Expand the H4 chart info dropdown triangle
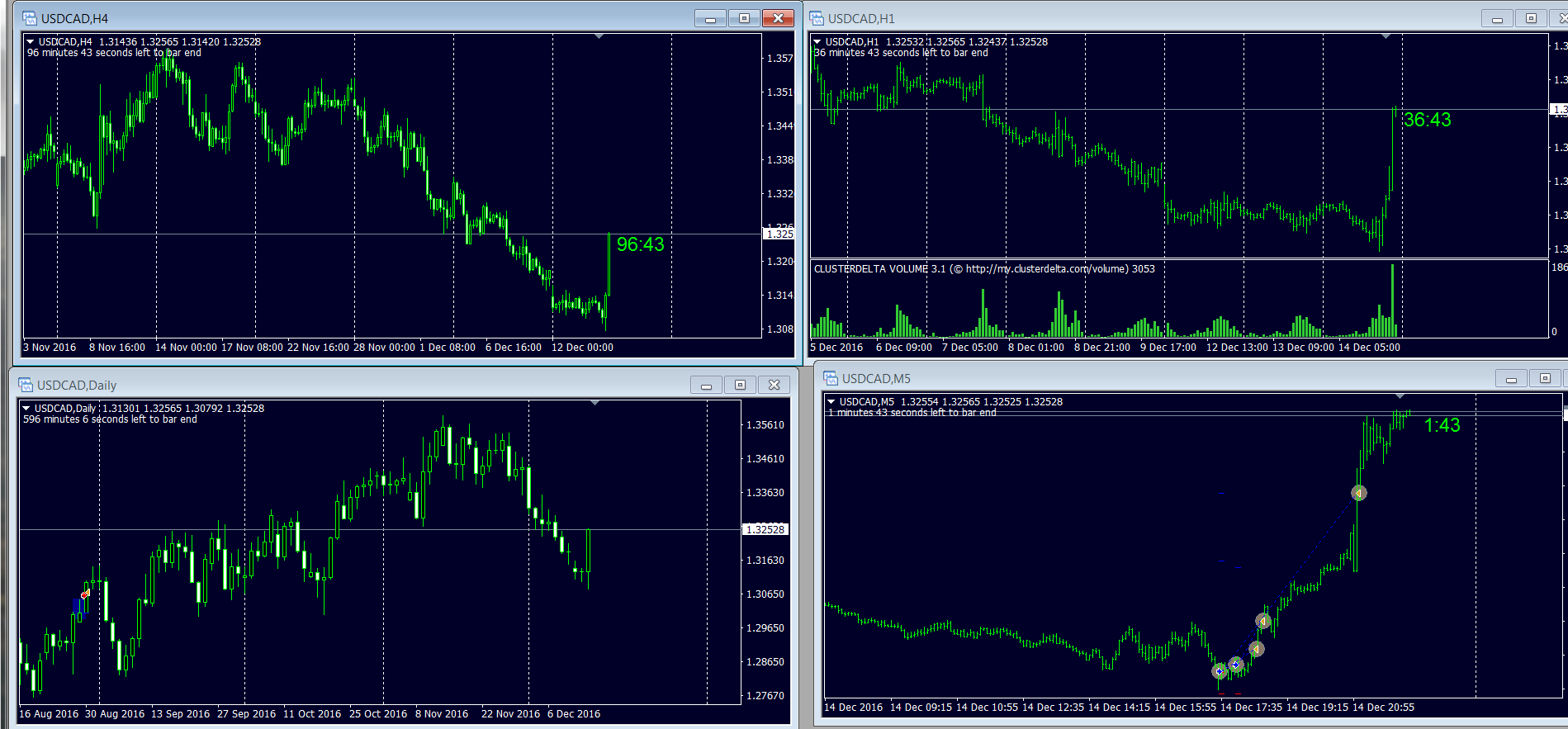This screenshot has height=729, width=1568. [x=31, y=41]
